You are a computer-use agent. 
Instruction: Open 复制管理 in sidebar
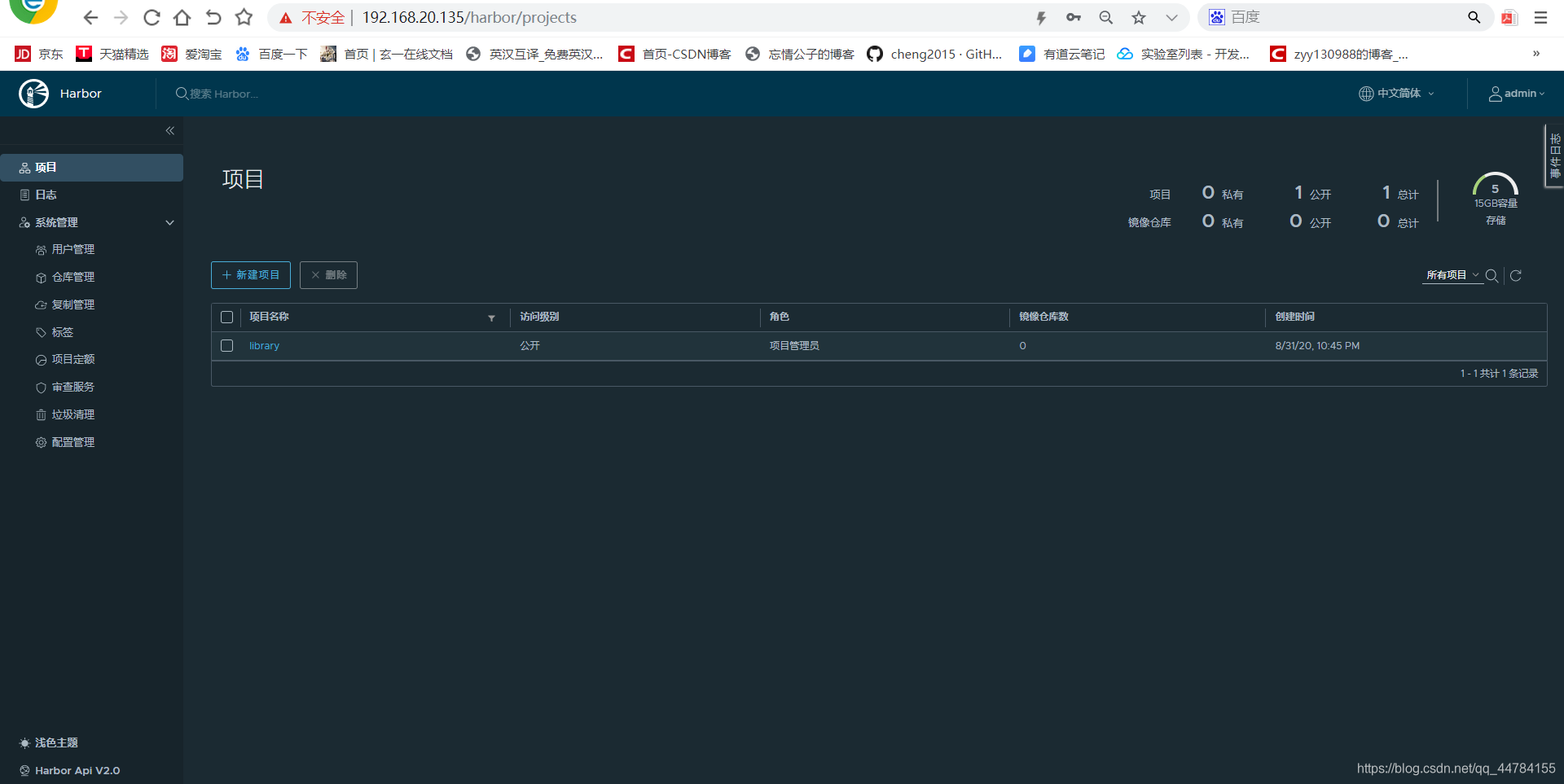(x=73, y=304)
